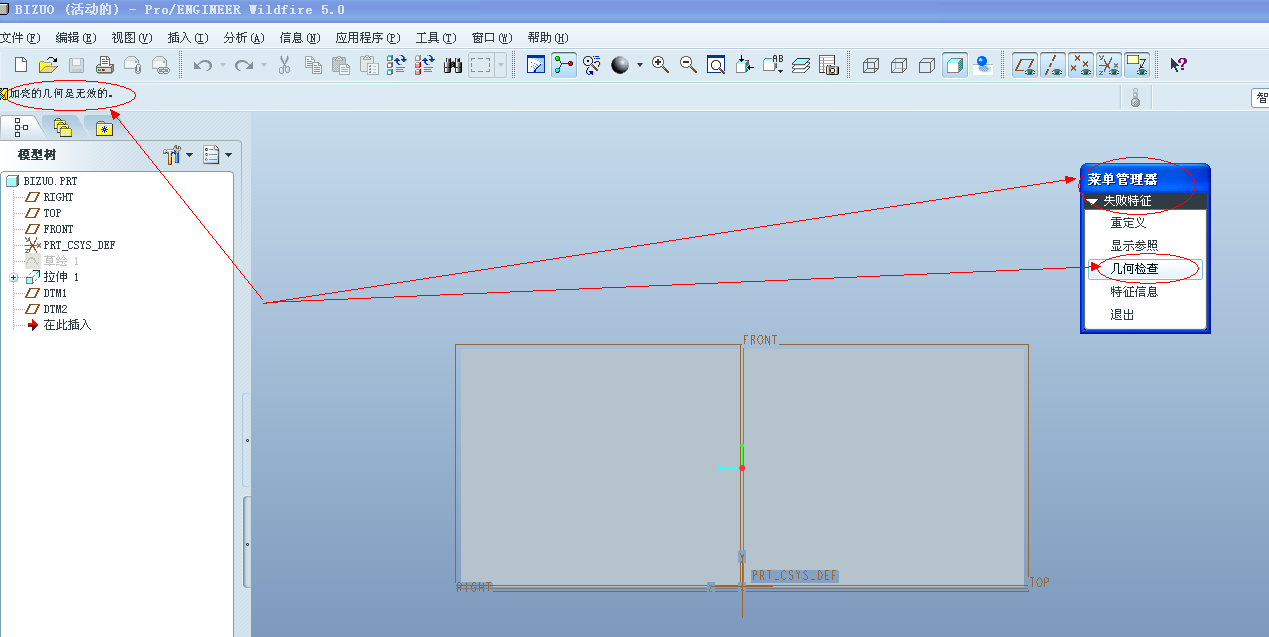Zoom in with the plus magnifier

click(660, 65)
